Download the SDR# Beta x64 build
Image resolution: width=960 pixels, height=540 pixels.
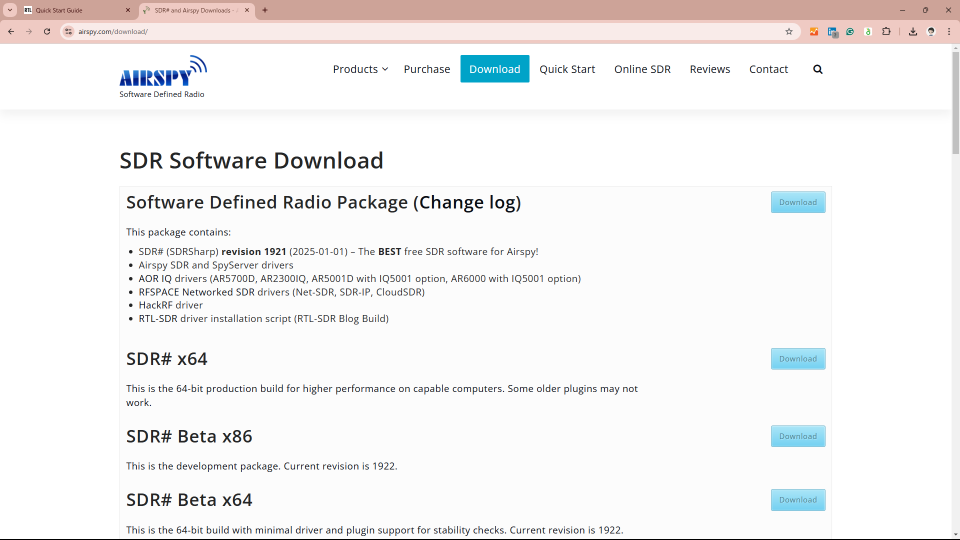798,500
